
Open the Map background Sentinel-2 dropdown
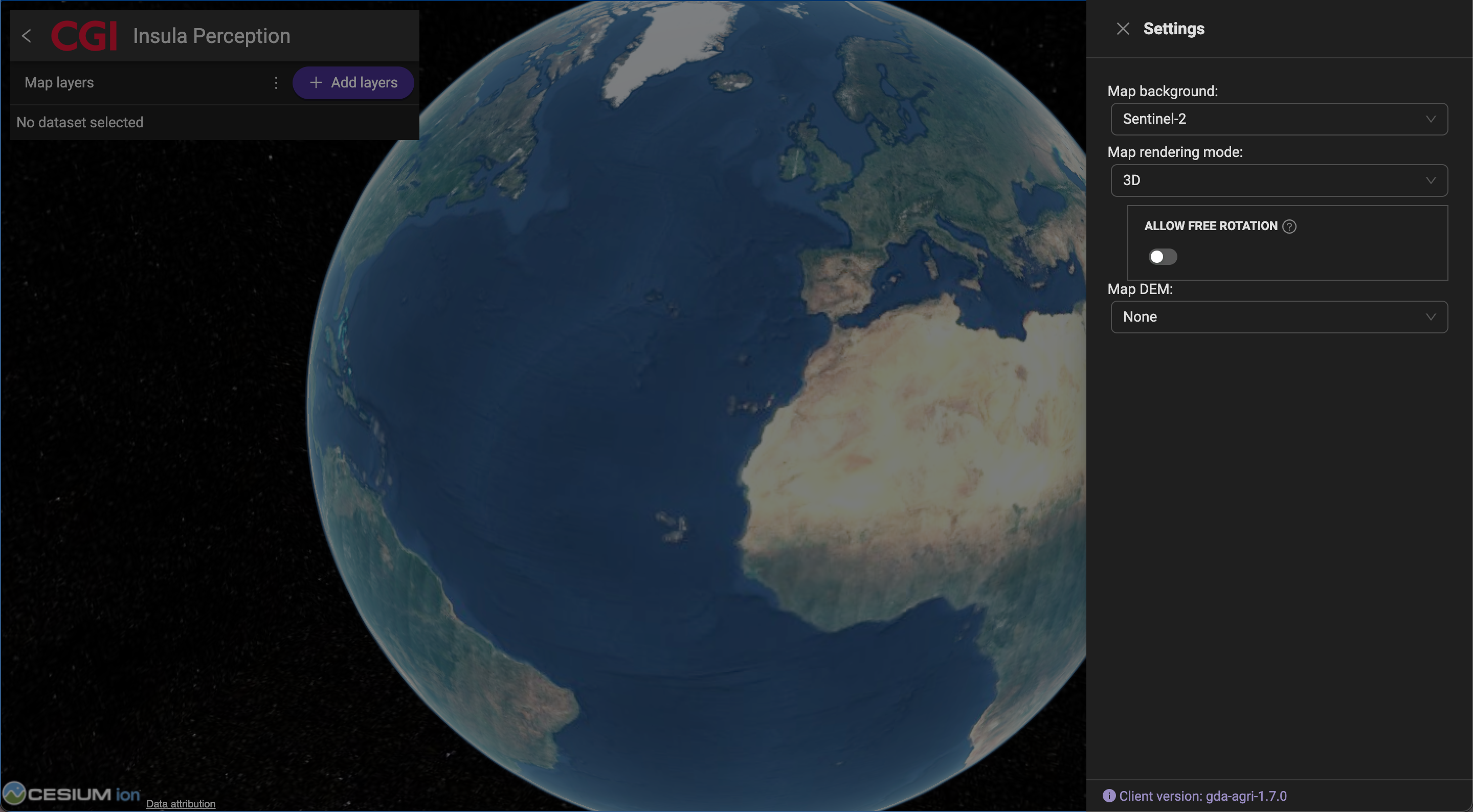(x=1279, y=119)
